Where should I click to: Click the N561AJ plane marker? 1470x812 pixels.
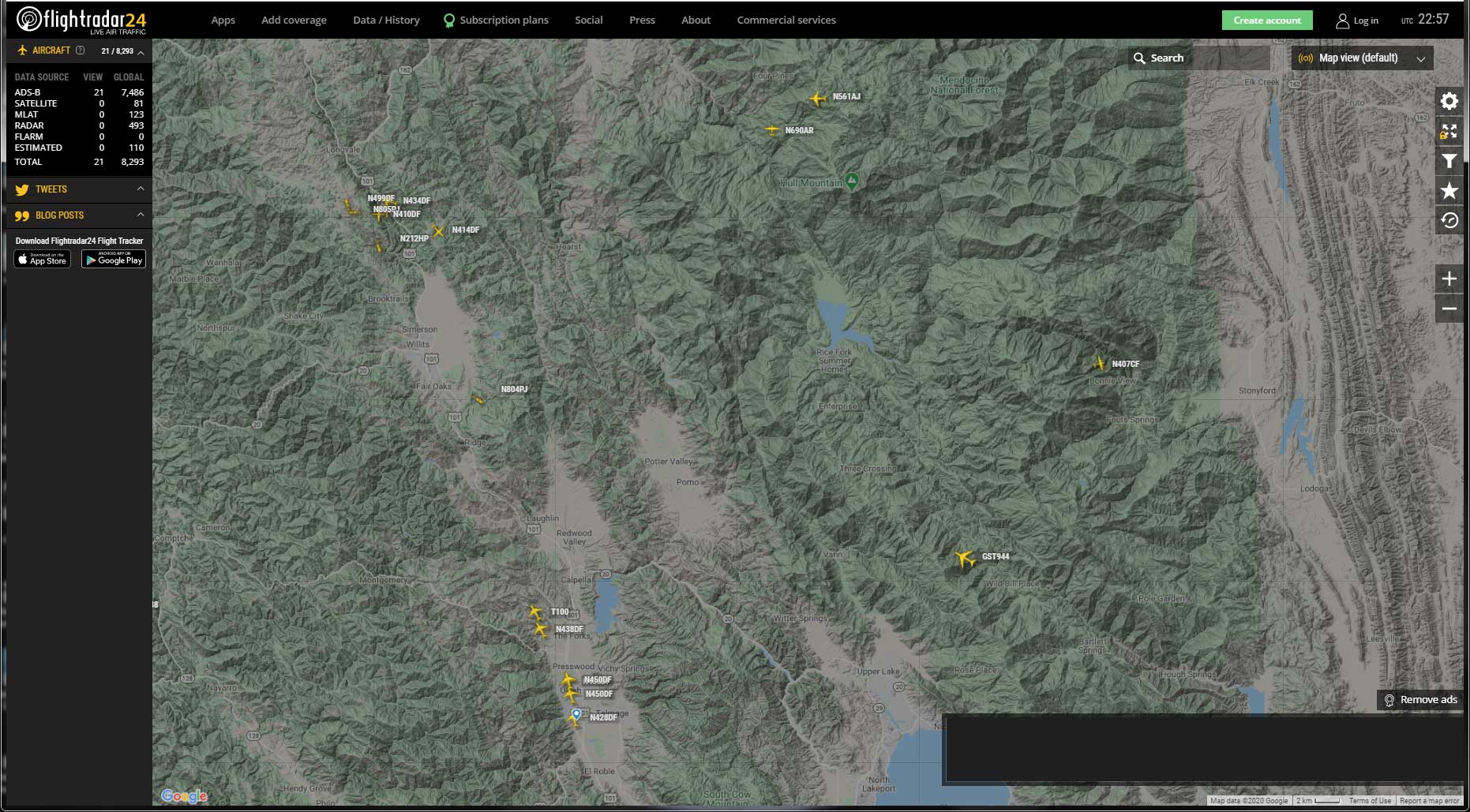[817, 99]
